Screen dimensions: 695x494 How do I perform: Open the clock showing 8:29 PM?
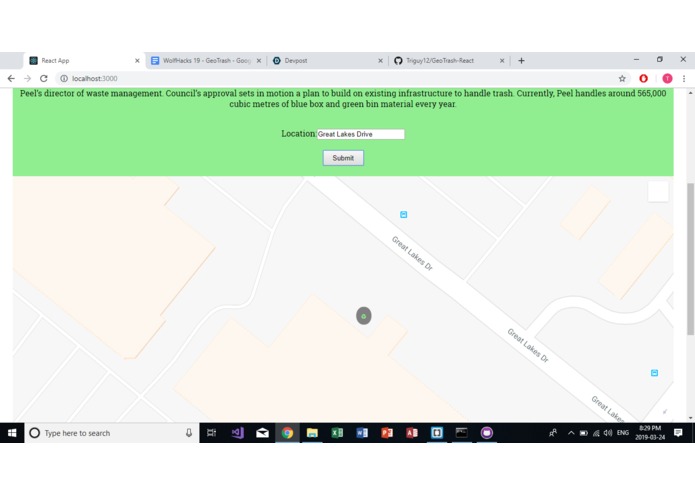[650, 433]
